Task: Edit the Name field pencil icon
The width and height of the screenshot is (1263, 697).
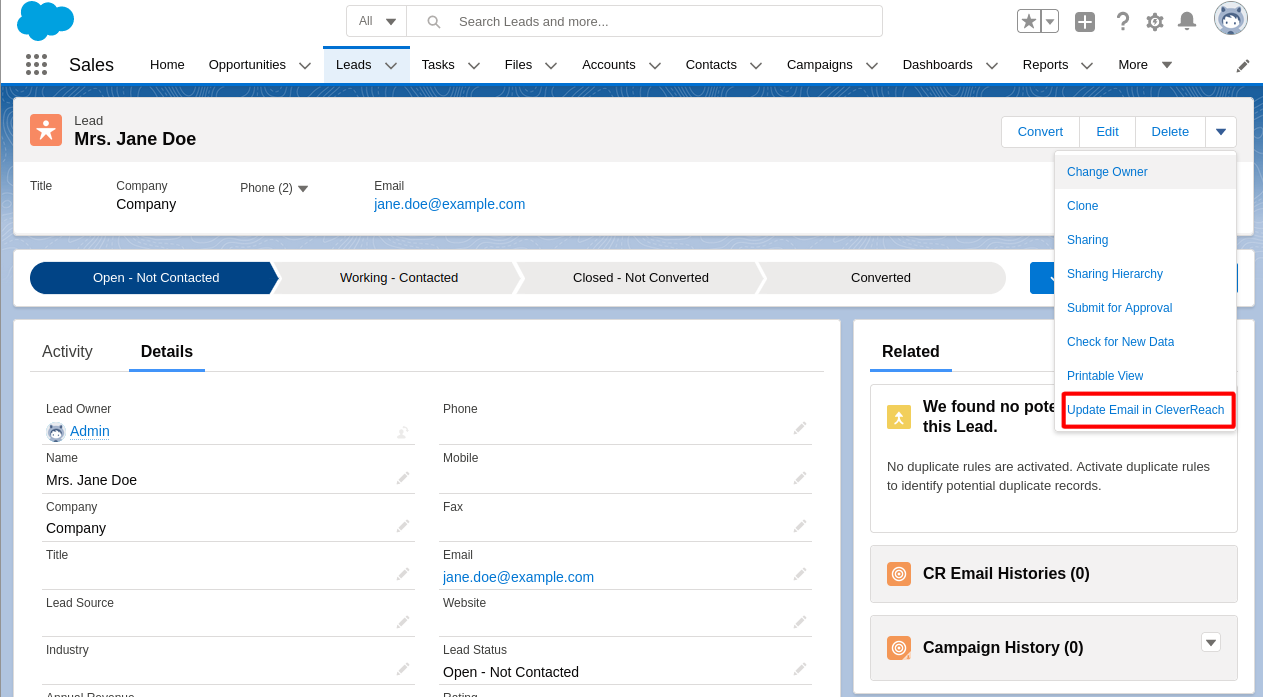Action: tap(403, 478)
